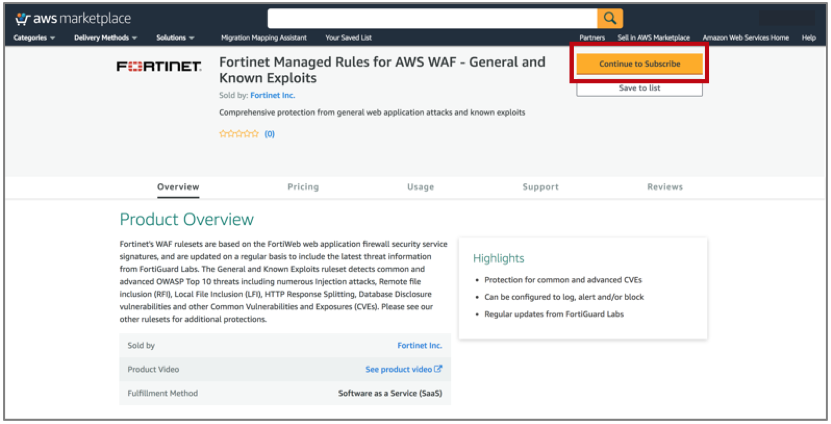This screenshot has width=831, height=424.
Task: Open the Solutions dropdown menu
Action: coord(174,38)
